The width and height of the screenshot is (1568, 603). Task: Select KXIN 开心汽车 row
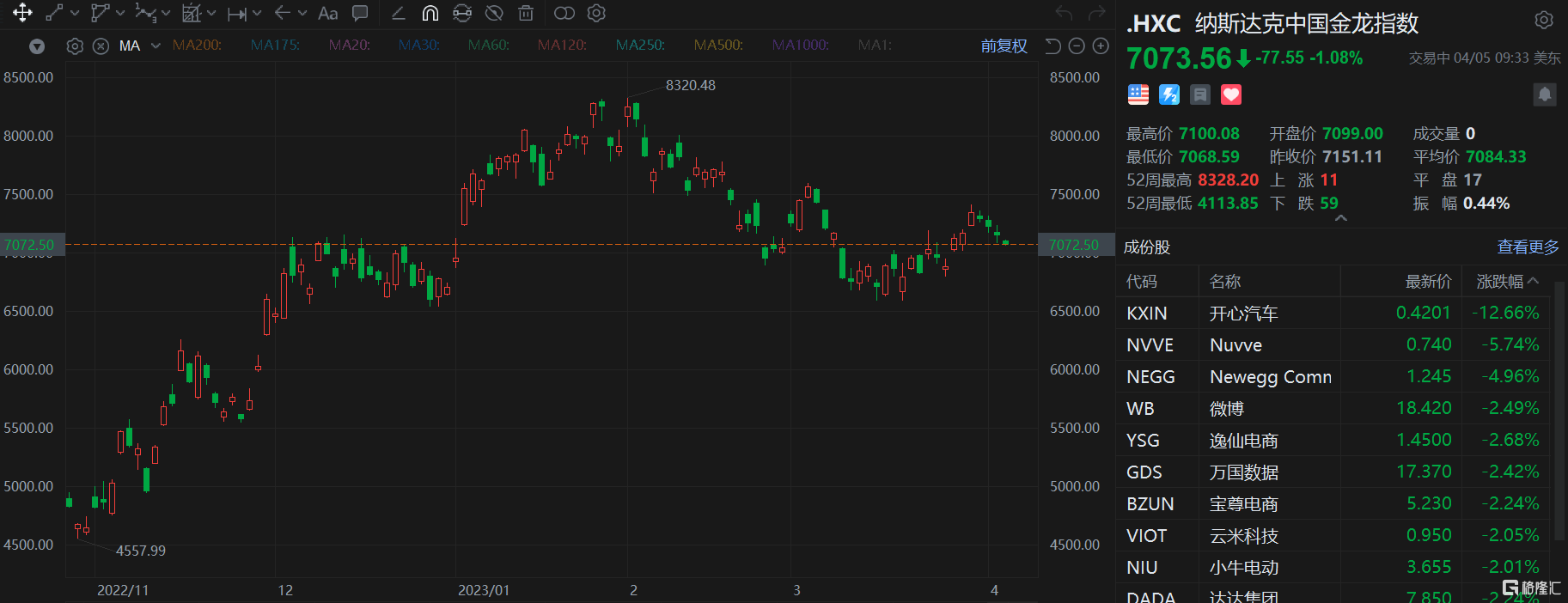click(x=1334, y=313)
